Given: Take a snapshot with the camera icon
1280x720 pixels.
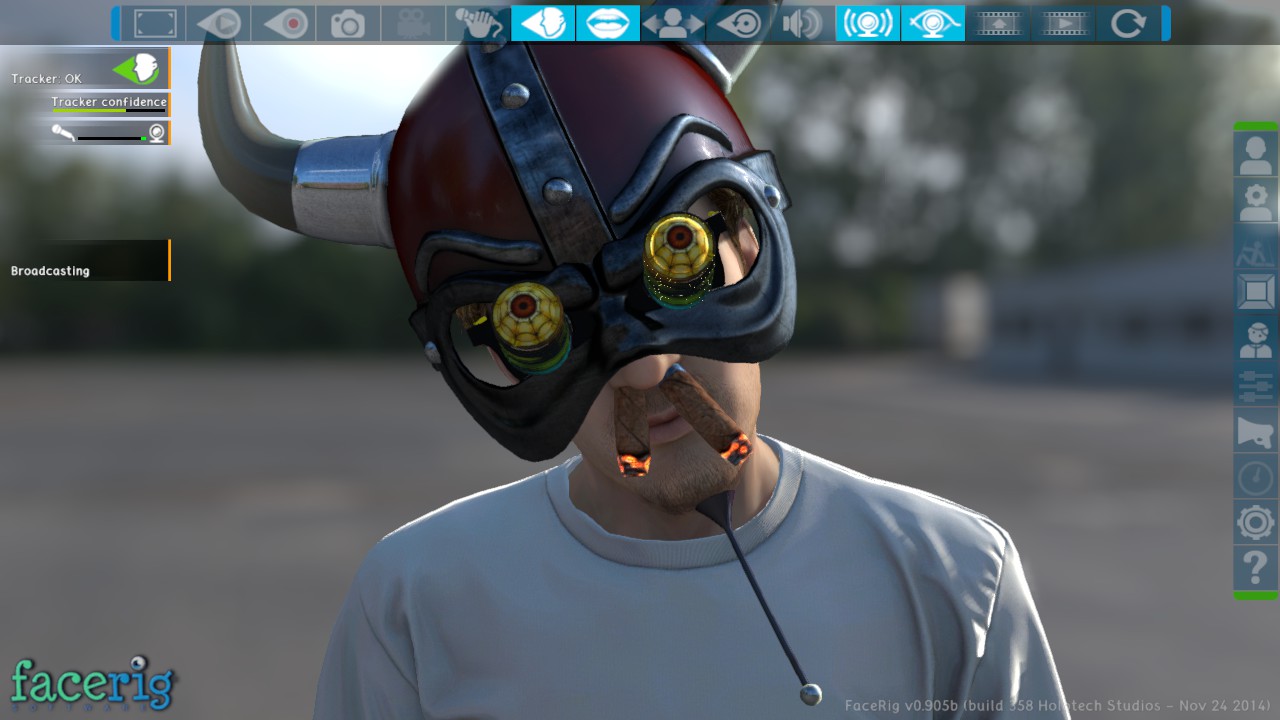Looking at the screenshot, I should pyautogui.click(x=347, y=23).
